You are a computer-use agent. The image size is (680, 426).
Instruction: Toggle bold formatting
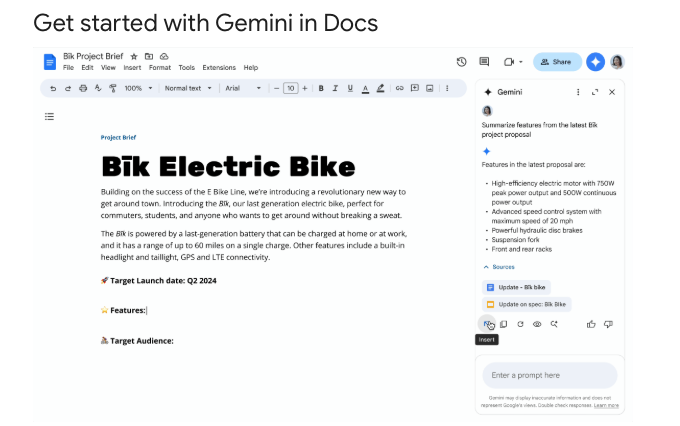tap(321, 88)
